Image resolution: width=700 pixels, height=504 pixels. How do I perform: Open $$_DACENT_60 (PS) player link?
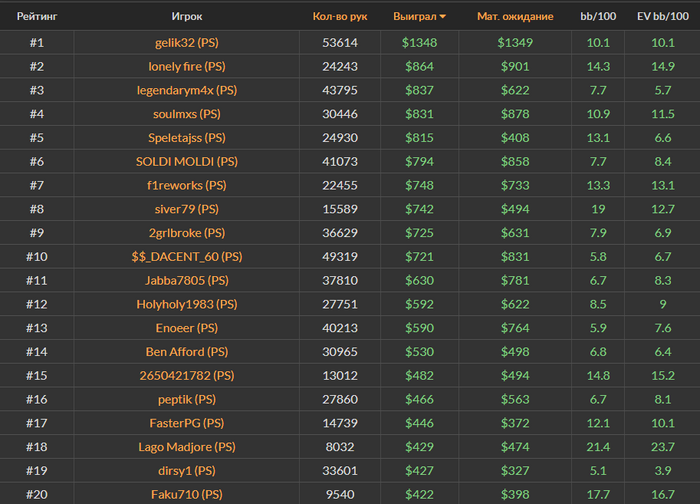click(187, 257)
